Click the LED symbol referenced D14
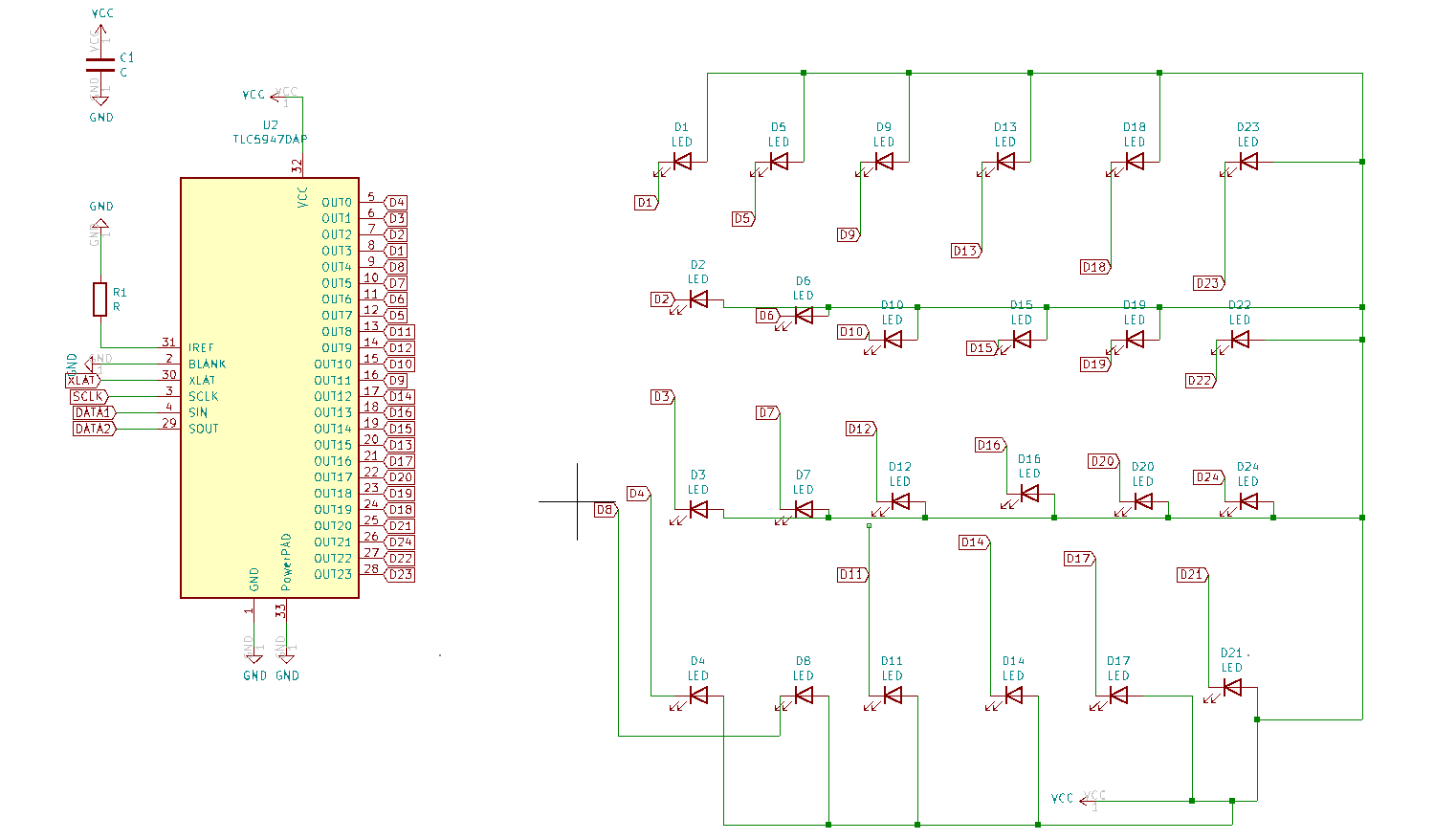 coord(1013,696)
